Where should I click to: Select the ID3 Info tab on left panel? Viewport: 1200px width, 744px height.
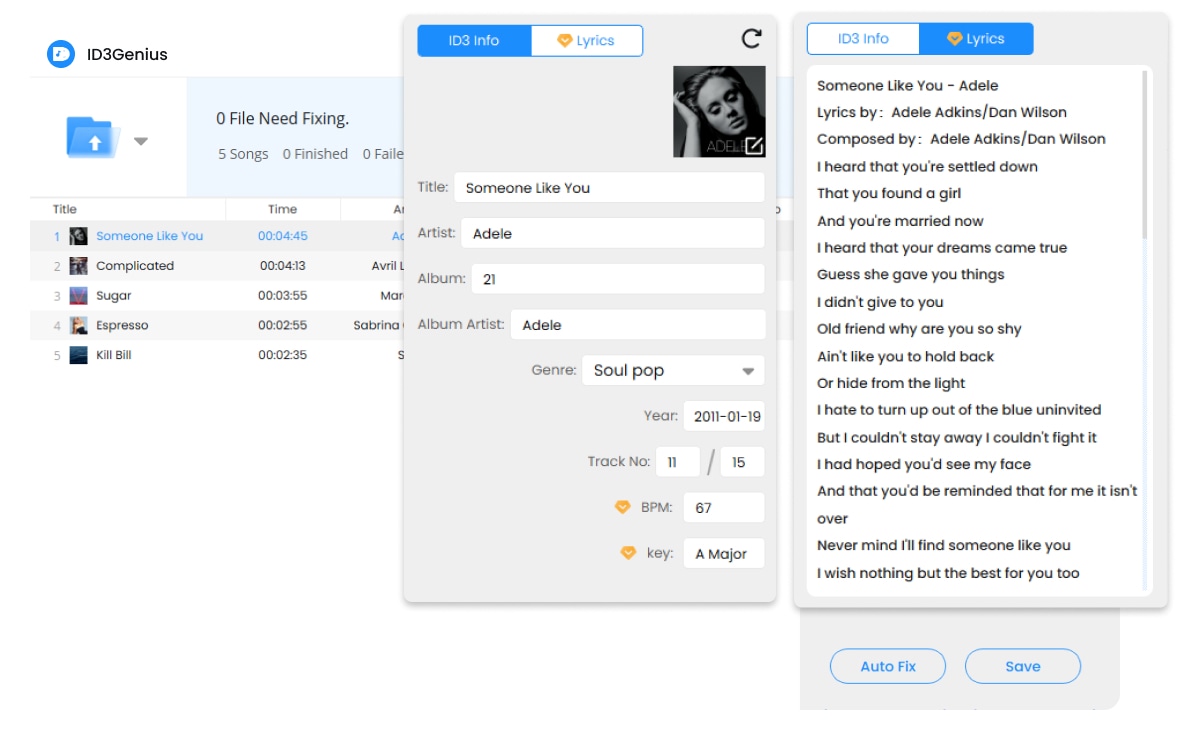[x=473, y=40]
